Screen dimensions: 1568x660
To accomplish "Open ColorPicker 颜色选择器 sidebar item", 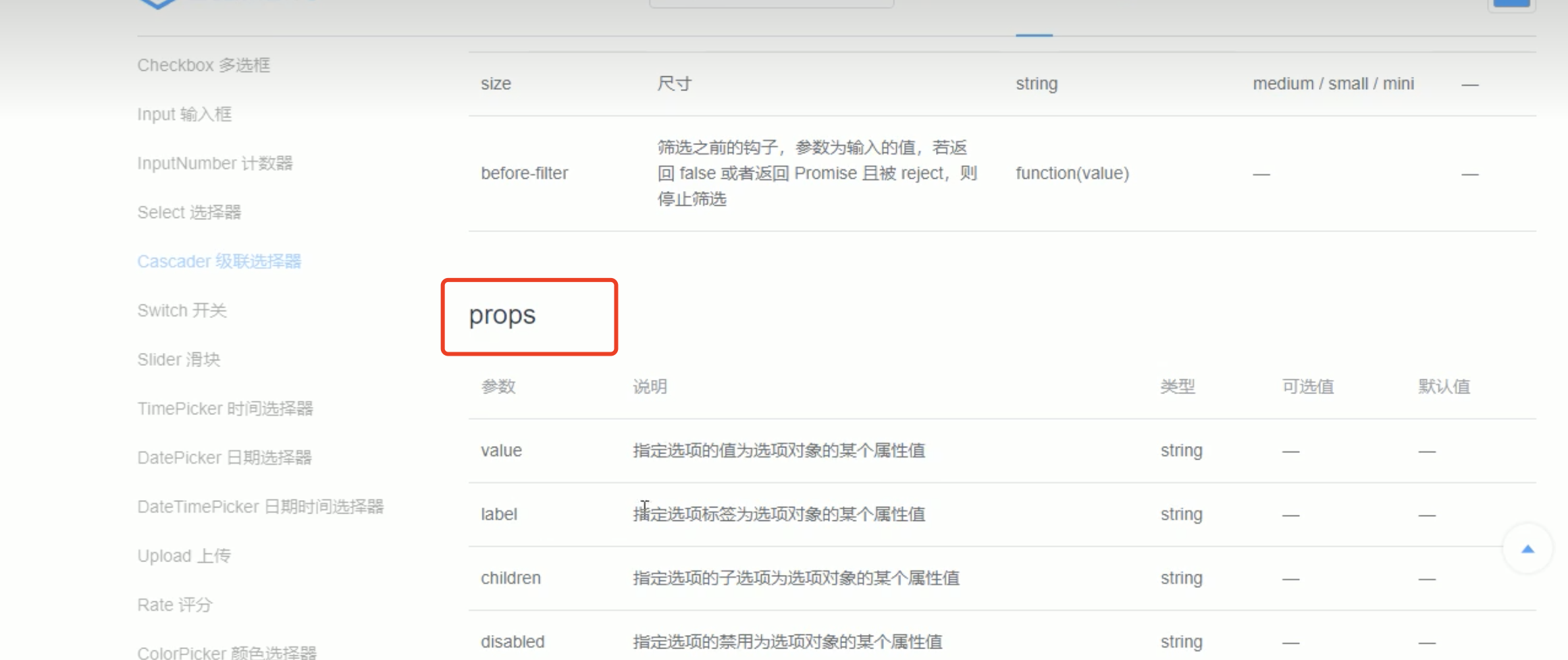I will [226, 653].
